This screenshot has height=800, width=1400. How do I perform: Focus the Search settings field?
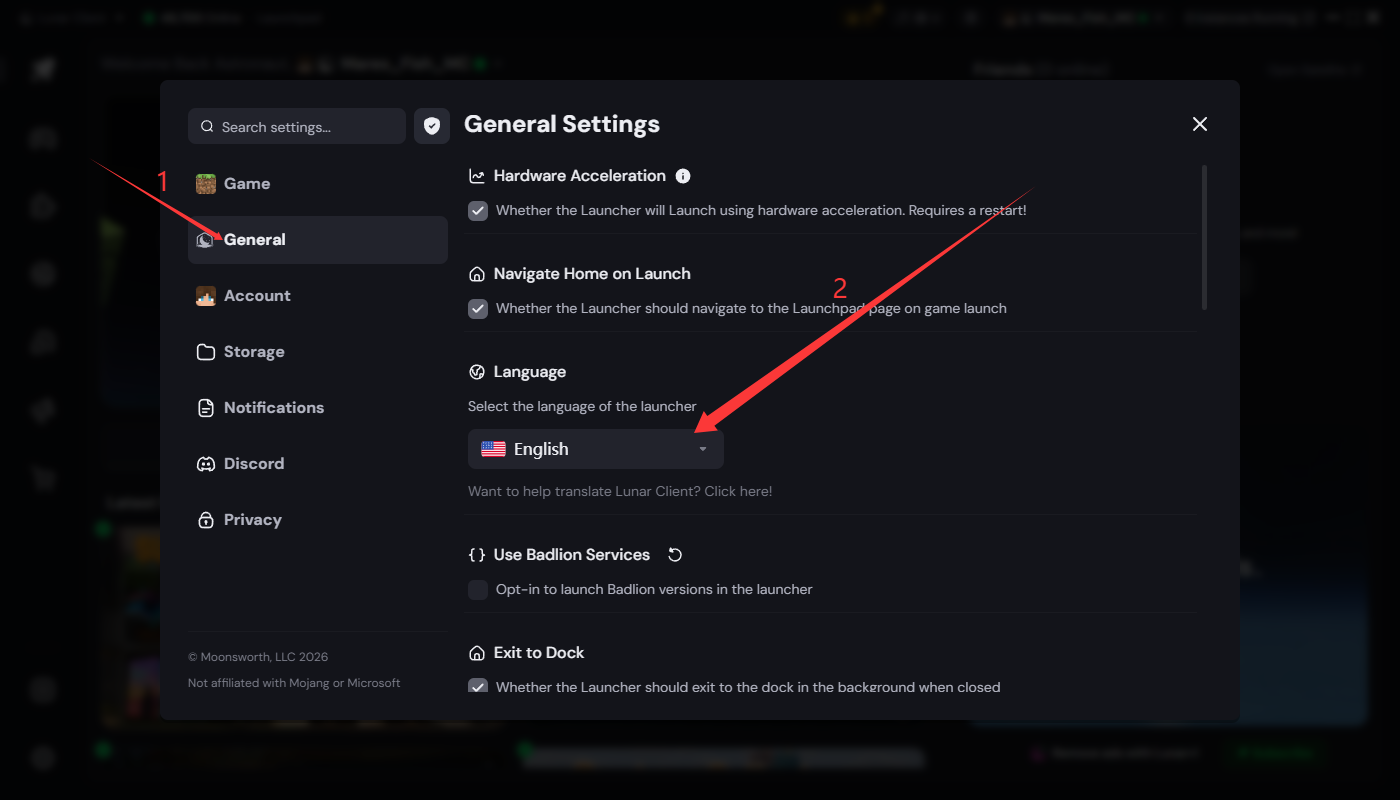coord(297,126)
